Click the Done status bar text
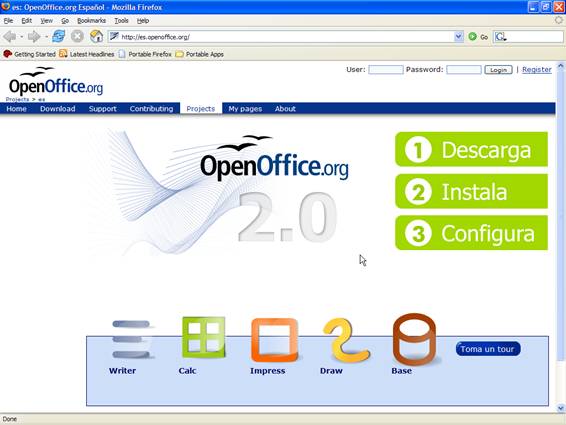The image size is (566, 425). [10, 419]
